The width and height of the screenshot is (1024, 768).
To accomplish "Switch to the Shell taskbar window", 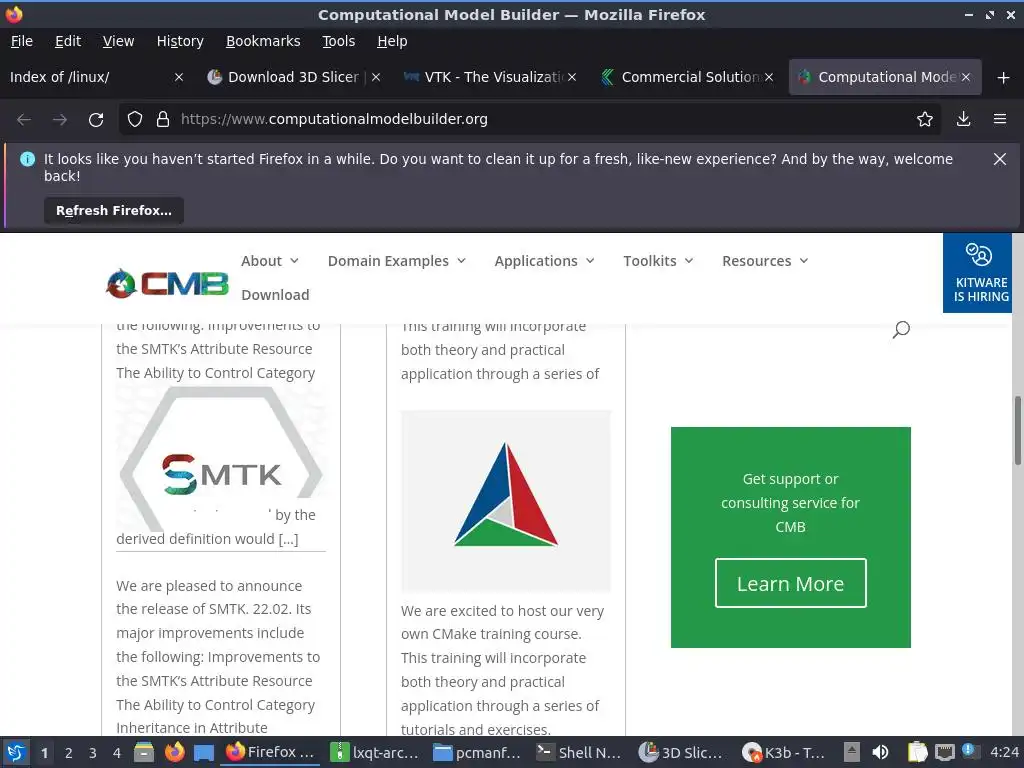I will 580,752.
